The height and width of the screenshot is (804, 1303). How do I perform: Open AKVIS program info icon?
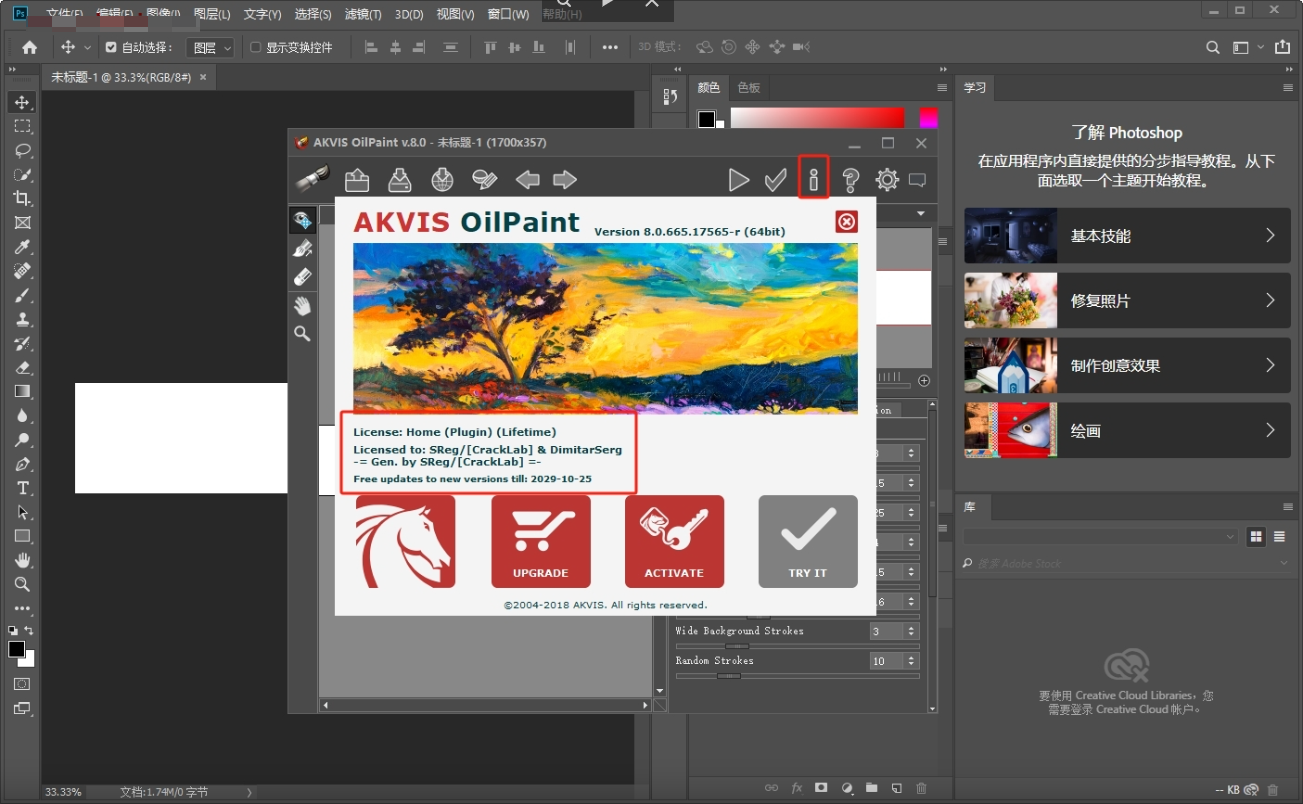[813, 179]
